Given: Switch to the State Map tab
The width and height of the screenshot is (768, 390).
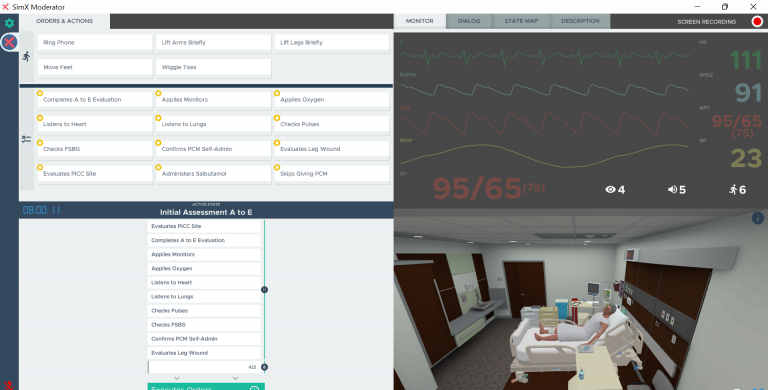Looking at the screenshot, I should pyautogui.click(x=521, y=21).
